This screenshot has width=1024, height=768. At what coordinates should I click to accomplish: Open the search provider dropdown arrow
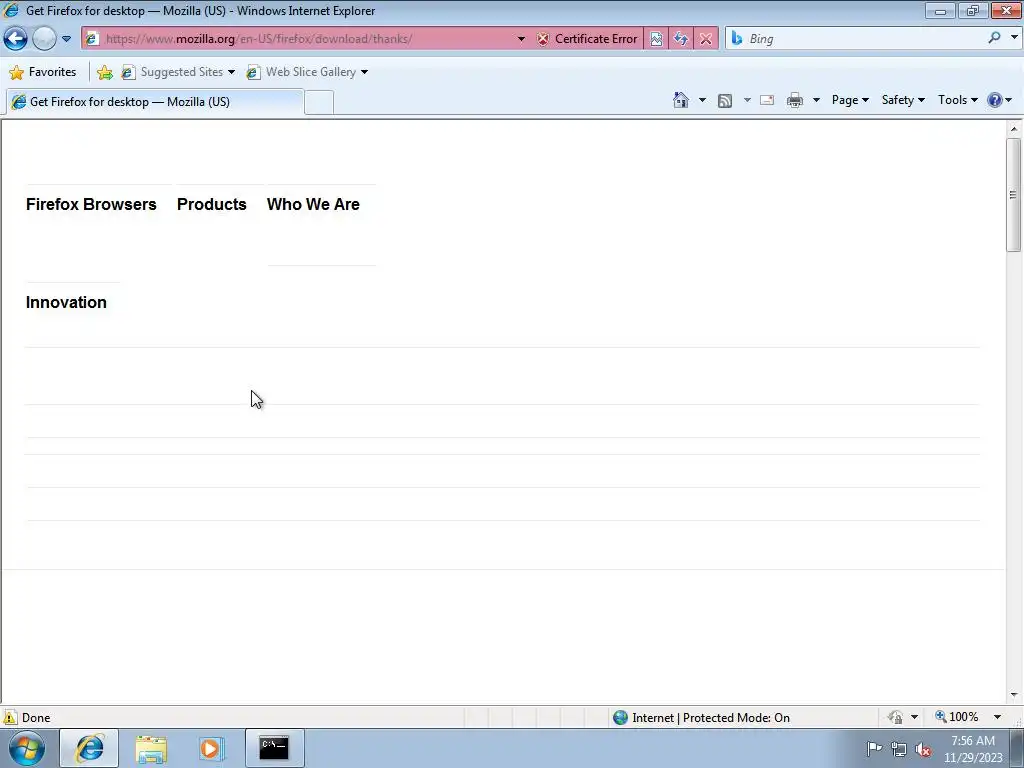coord(1014,38)
